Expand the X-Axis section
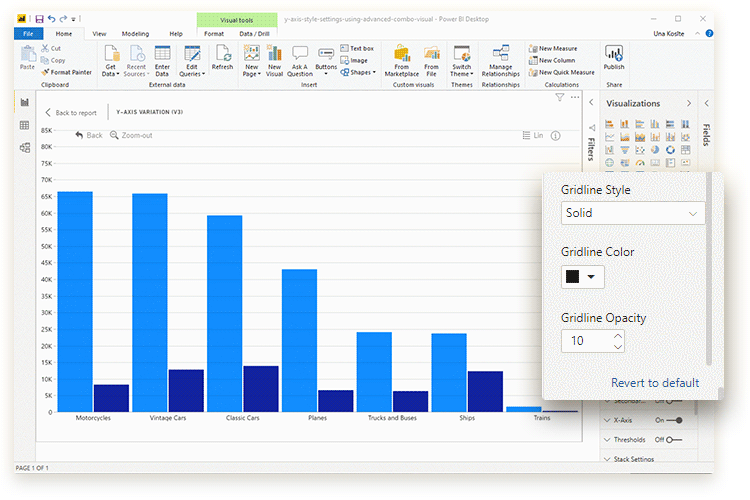The image size is (750, 500). (x=607, y=420)
